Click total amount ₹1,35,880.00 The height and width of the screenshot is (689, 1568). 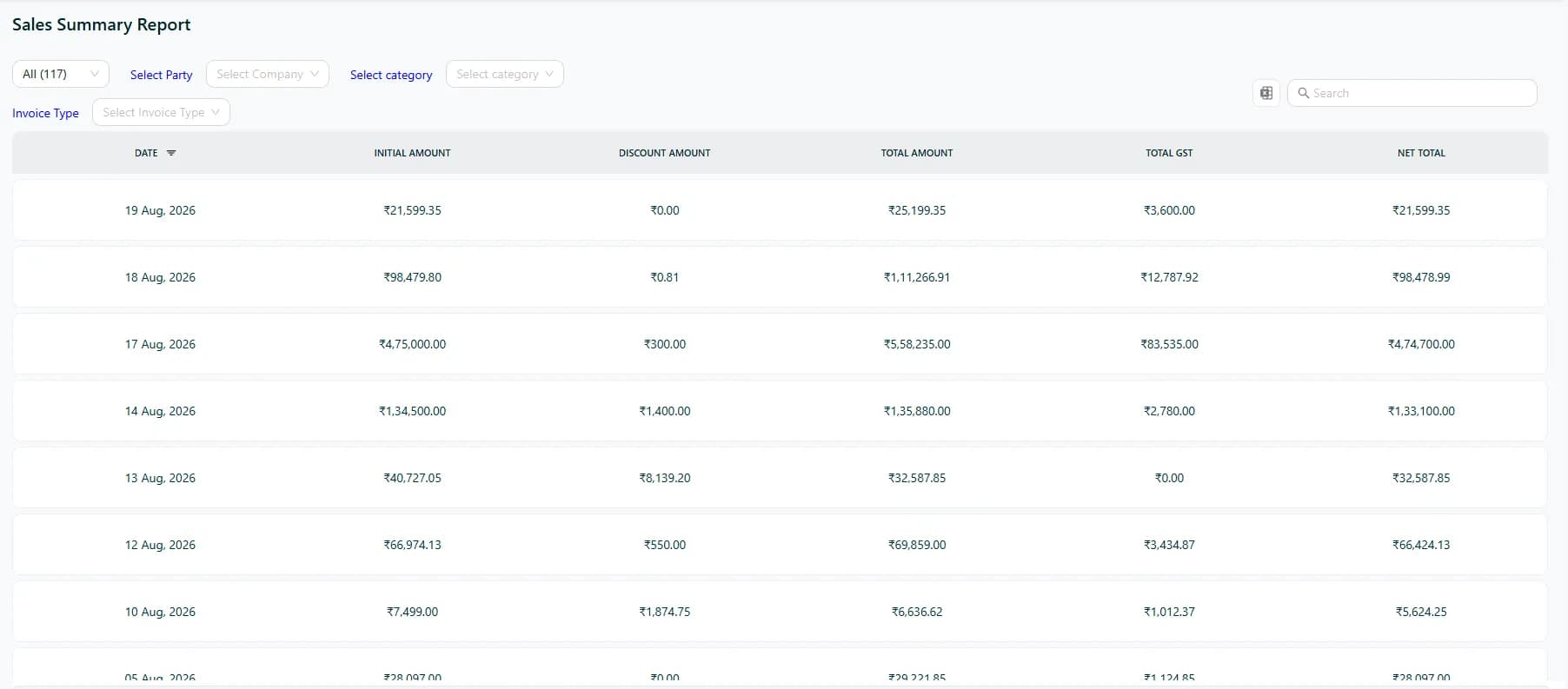coord(917,411)
